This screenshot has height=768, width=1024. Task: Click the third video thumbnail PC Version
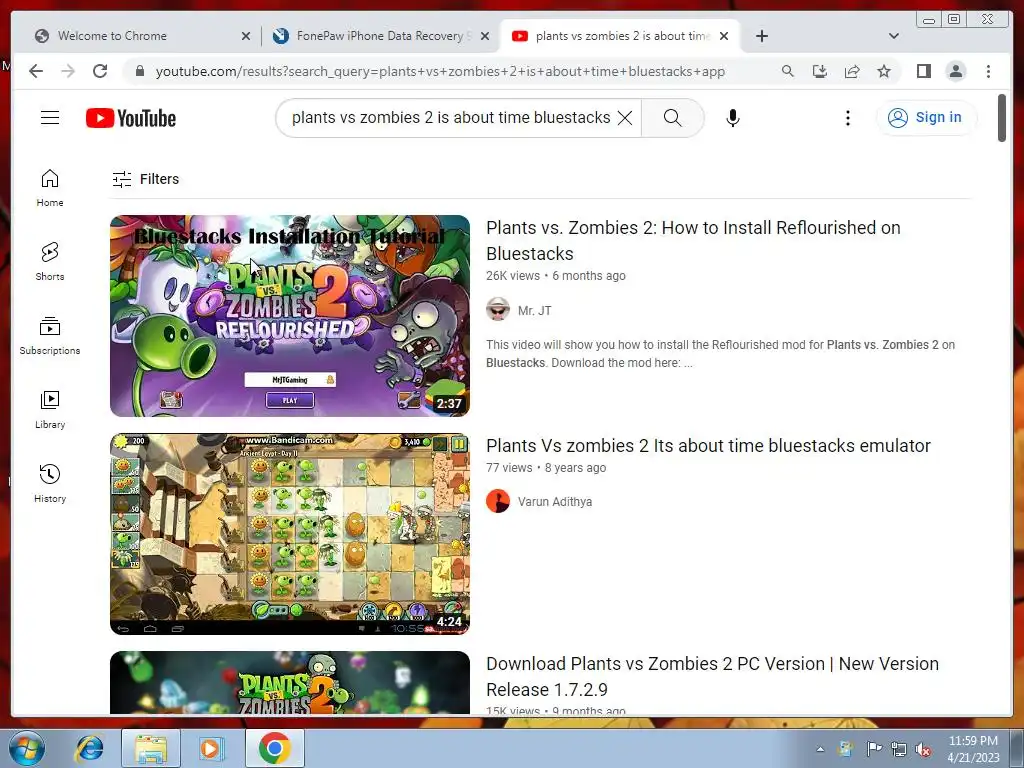pyautogui.click(x=290, y=682)
